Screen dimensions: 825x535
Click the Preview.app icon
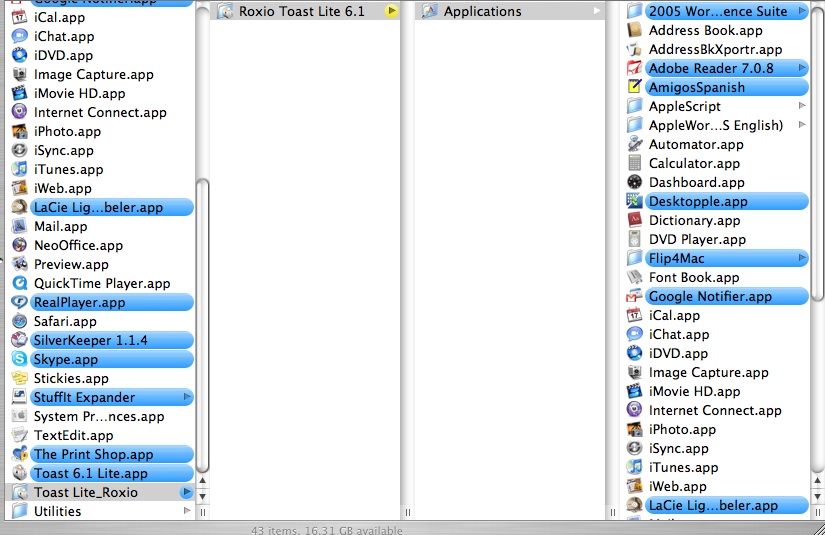tap(19, 264)
